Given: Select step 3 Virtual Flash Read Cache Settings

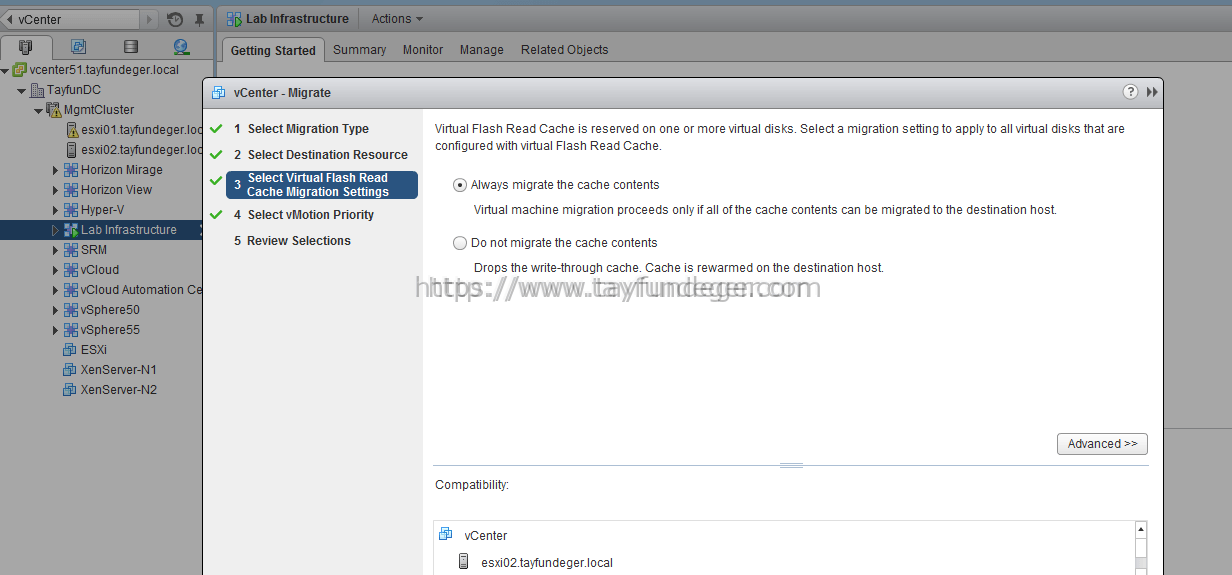Looking at the screenshot, I should tap(322, 185).
